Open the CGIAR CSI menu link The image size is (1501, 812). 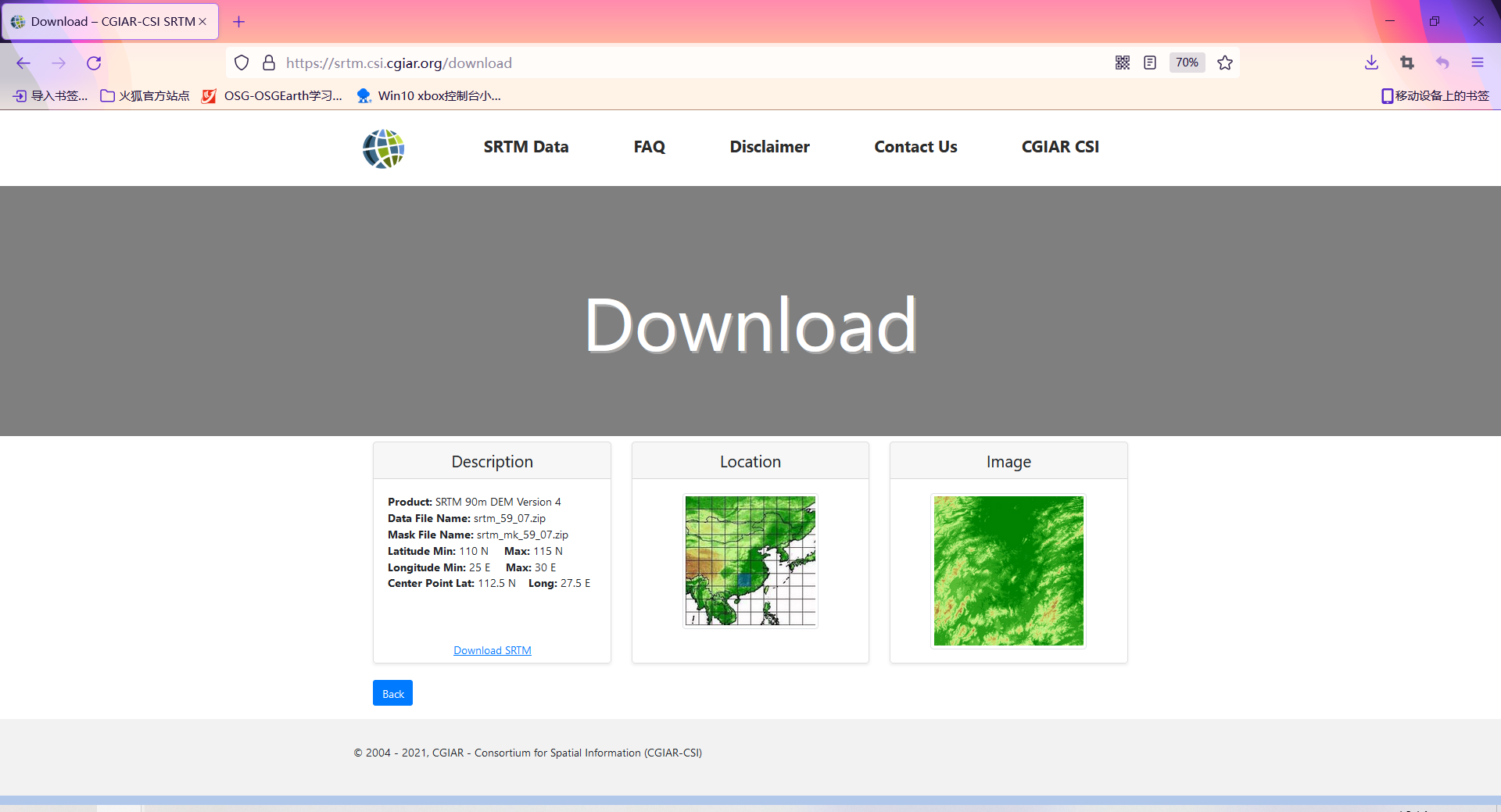pyautogui.click(x=1060, y=147)
